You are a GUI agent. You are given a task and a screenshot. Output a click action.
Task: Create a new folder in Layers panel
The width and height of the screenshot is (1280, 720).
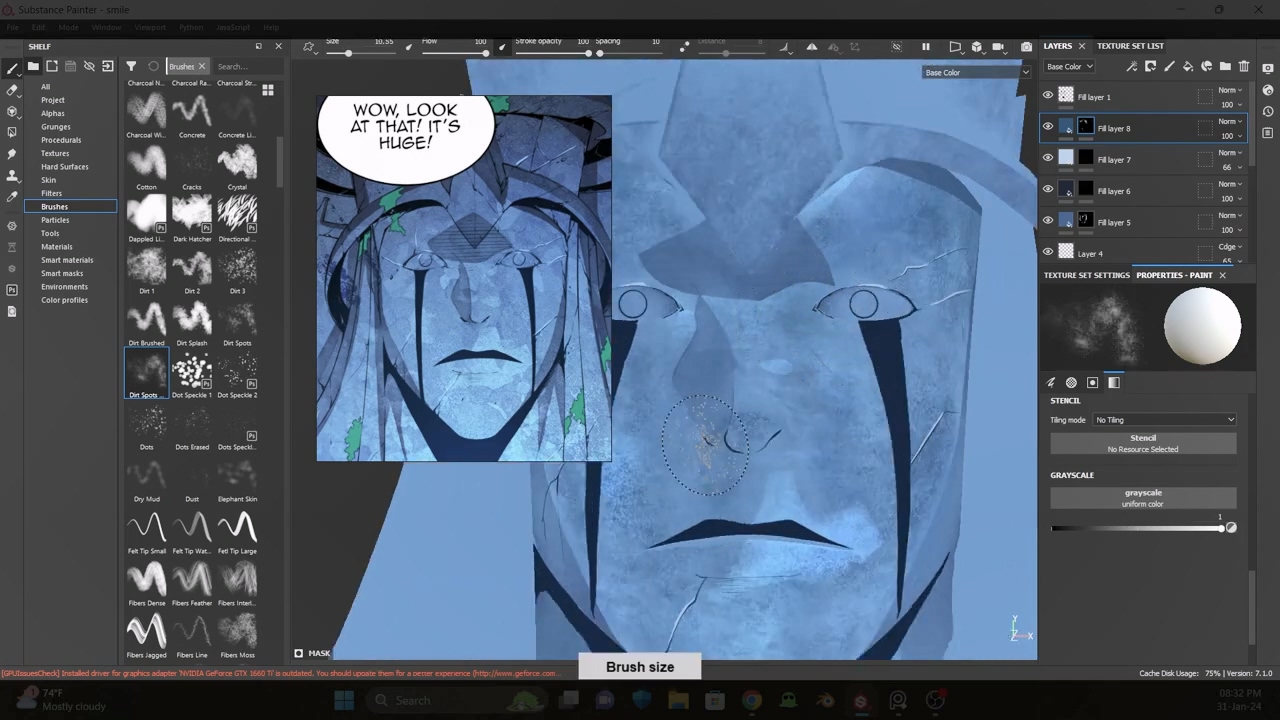(1225, 66)
